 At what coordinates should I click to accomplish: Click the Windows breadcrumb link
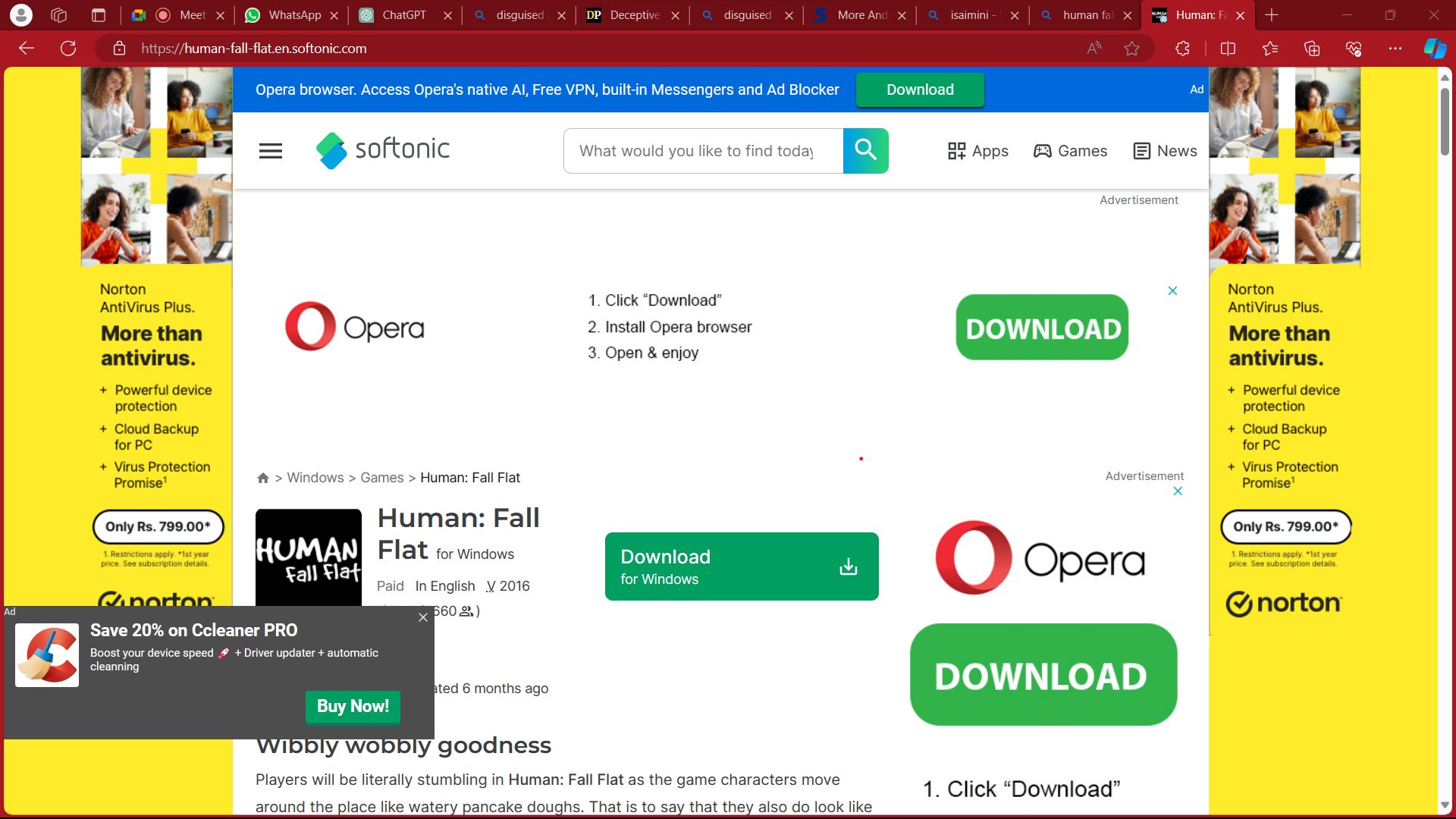(315, 478)
